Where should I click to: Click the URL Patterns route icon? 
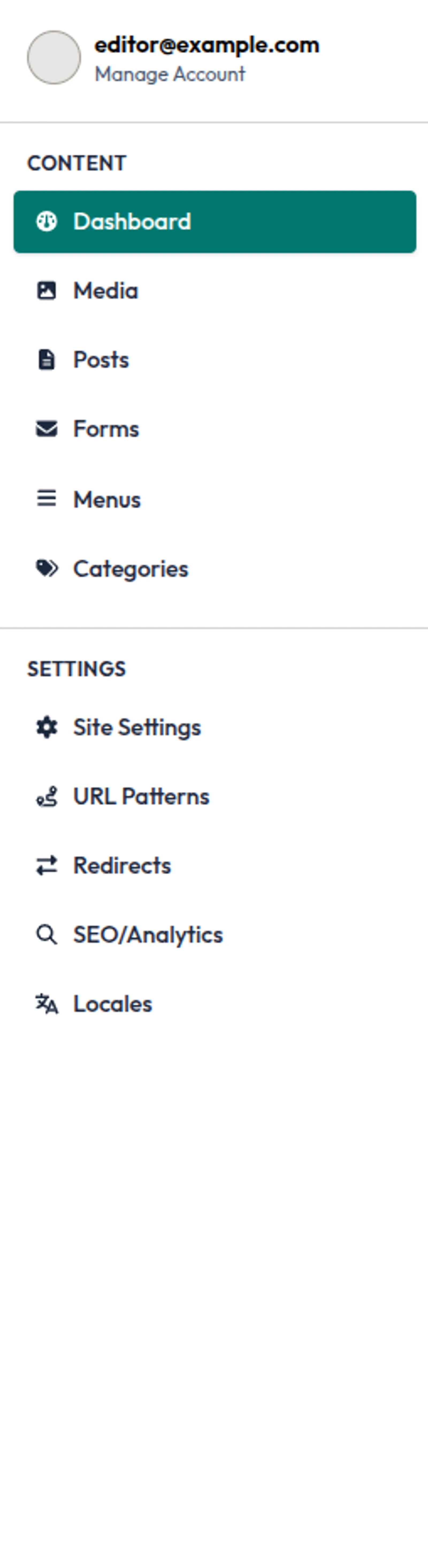tap(47, 797)
